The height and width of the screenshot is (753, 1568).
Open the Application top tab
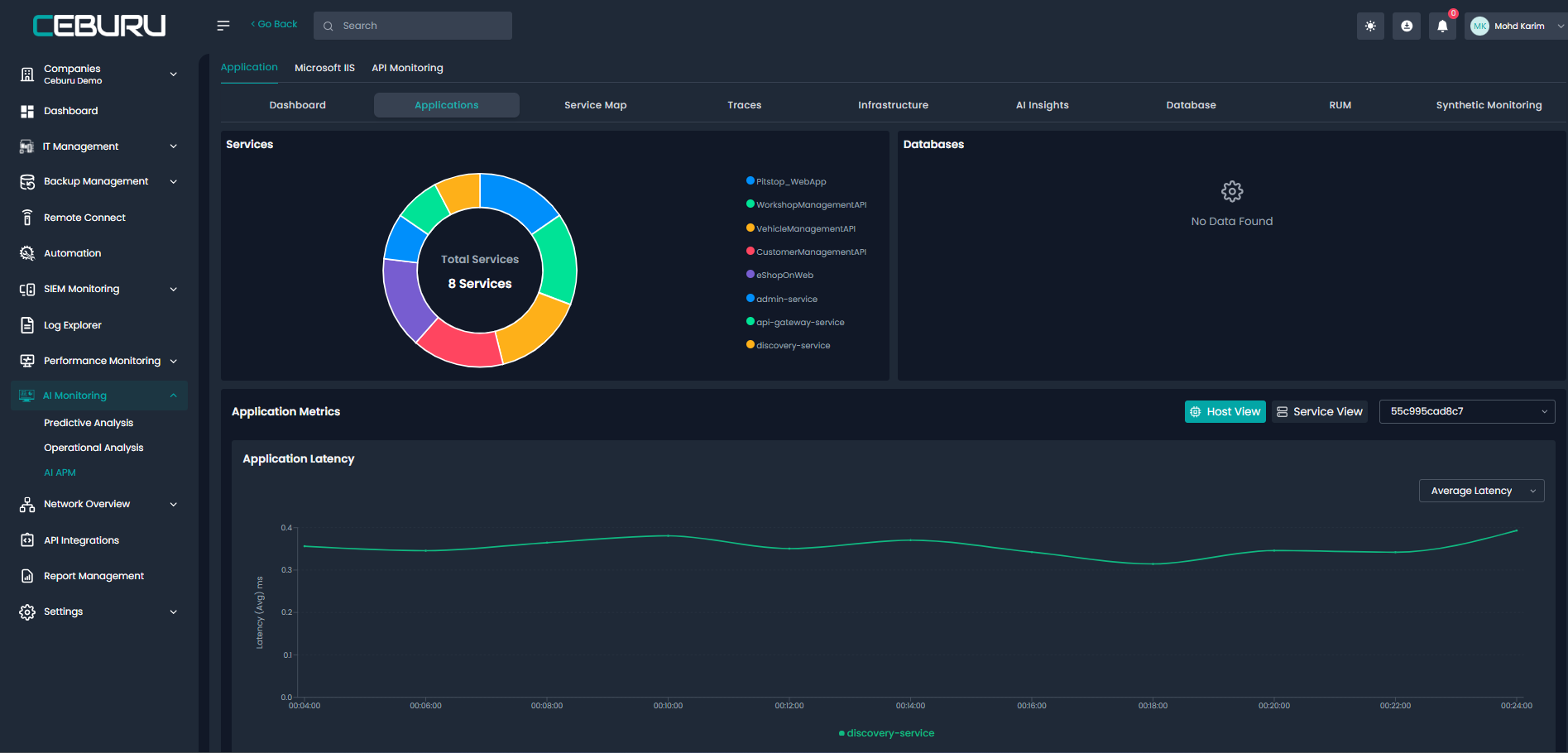click(x=249, y=67)
